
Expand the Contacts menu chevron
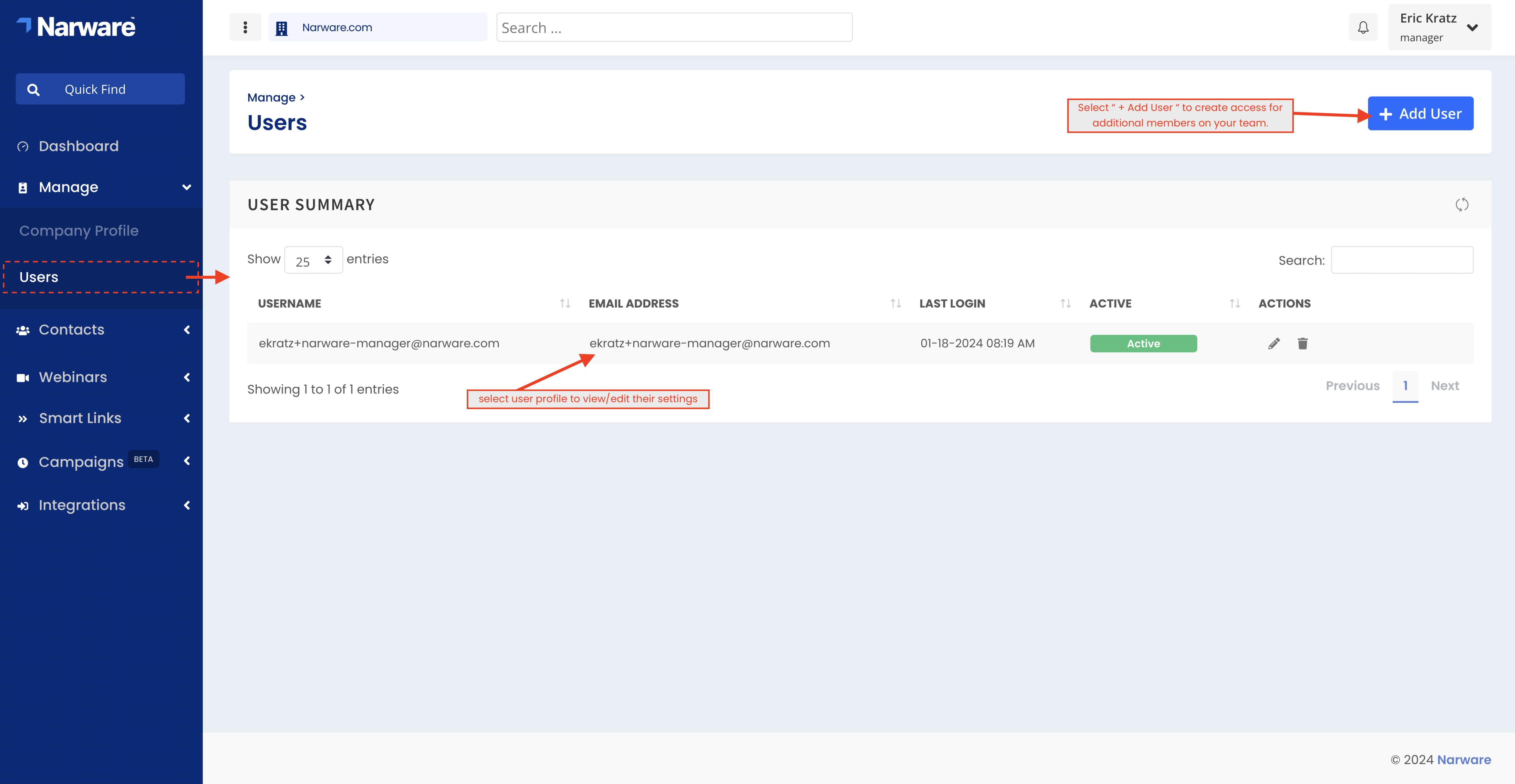tap(186, 330)
